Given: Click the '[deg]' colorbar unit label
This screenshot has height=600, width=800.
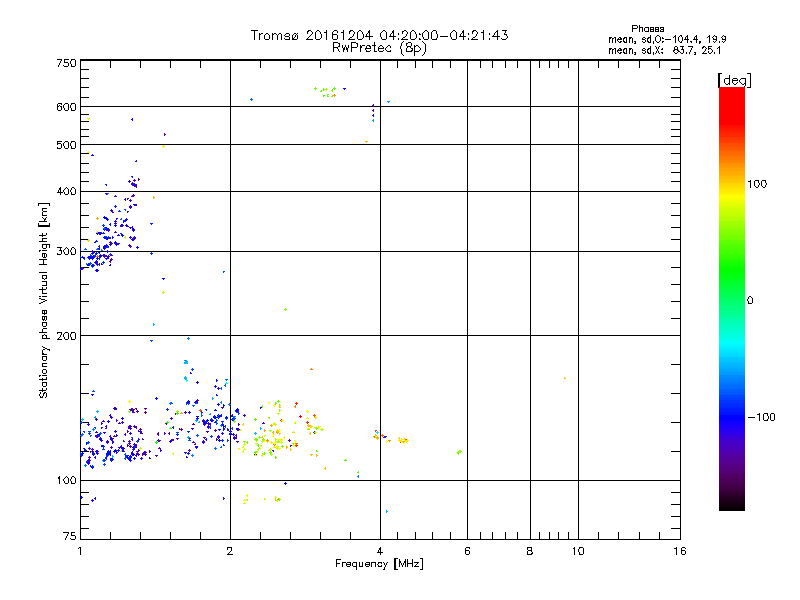Looking at the screenshot, I should pos(734,80).
